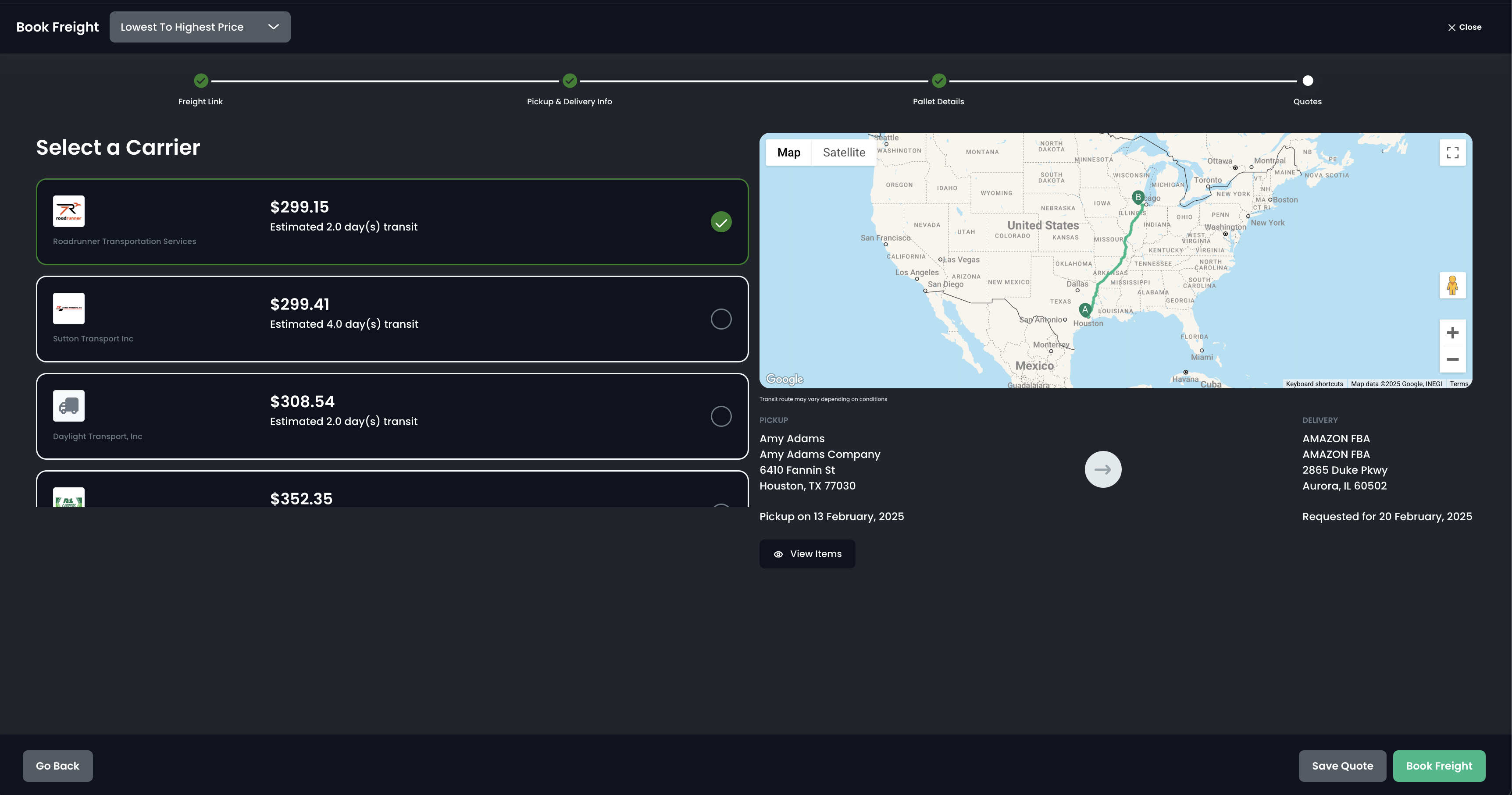Click the $299.15 price
The height and width of the screenshot is (795, 1512).
click(300, 207)
